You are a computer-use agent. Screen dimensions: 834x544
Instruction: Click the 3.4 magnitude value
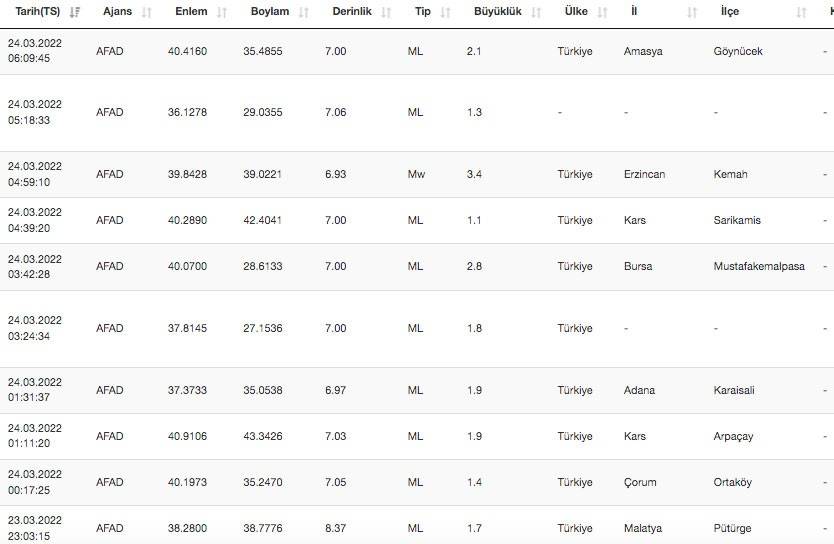474,175
